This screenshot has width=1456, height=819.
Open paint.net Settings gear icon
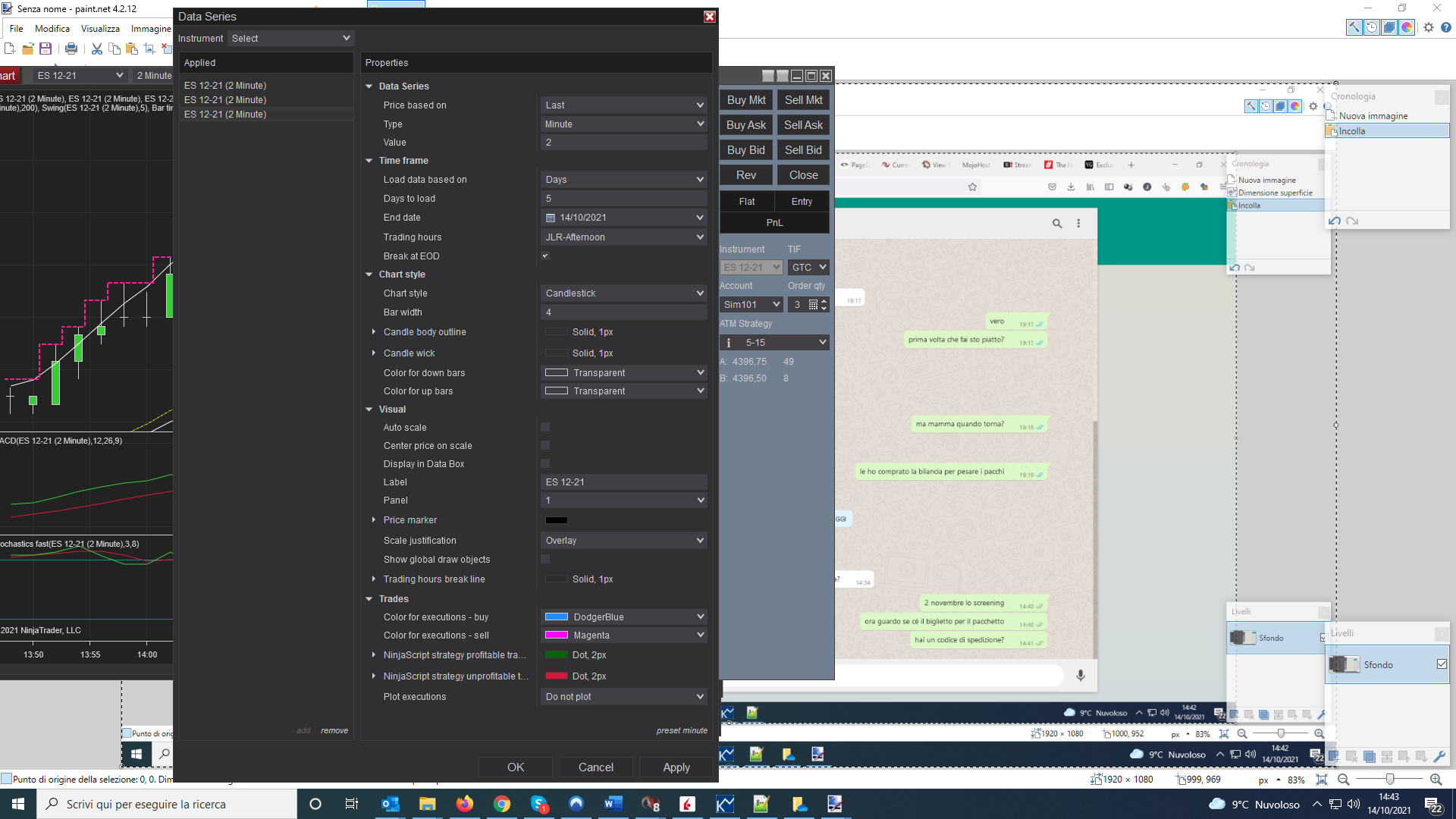pyautogui.click(x=1429, y=27)
